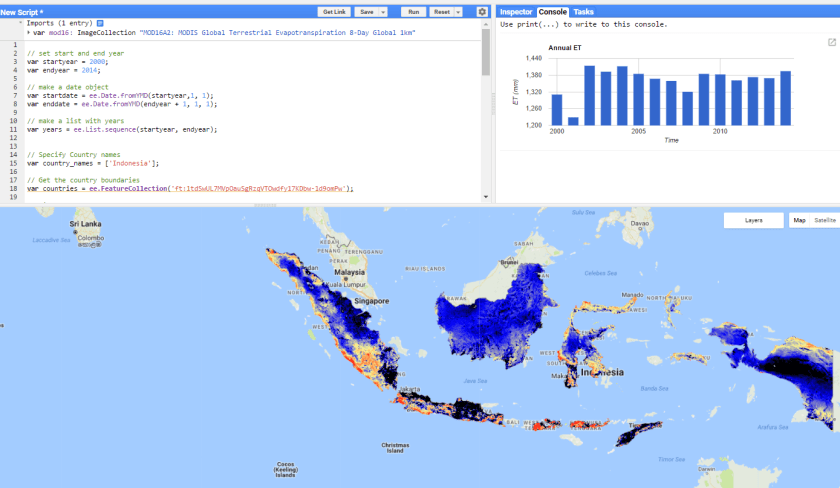This screenshot has width=840, height=488.
Task: Open the map Layers panel
Action: (753, 220)
